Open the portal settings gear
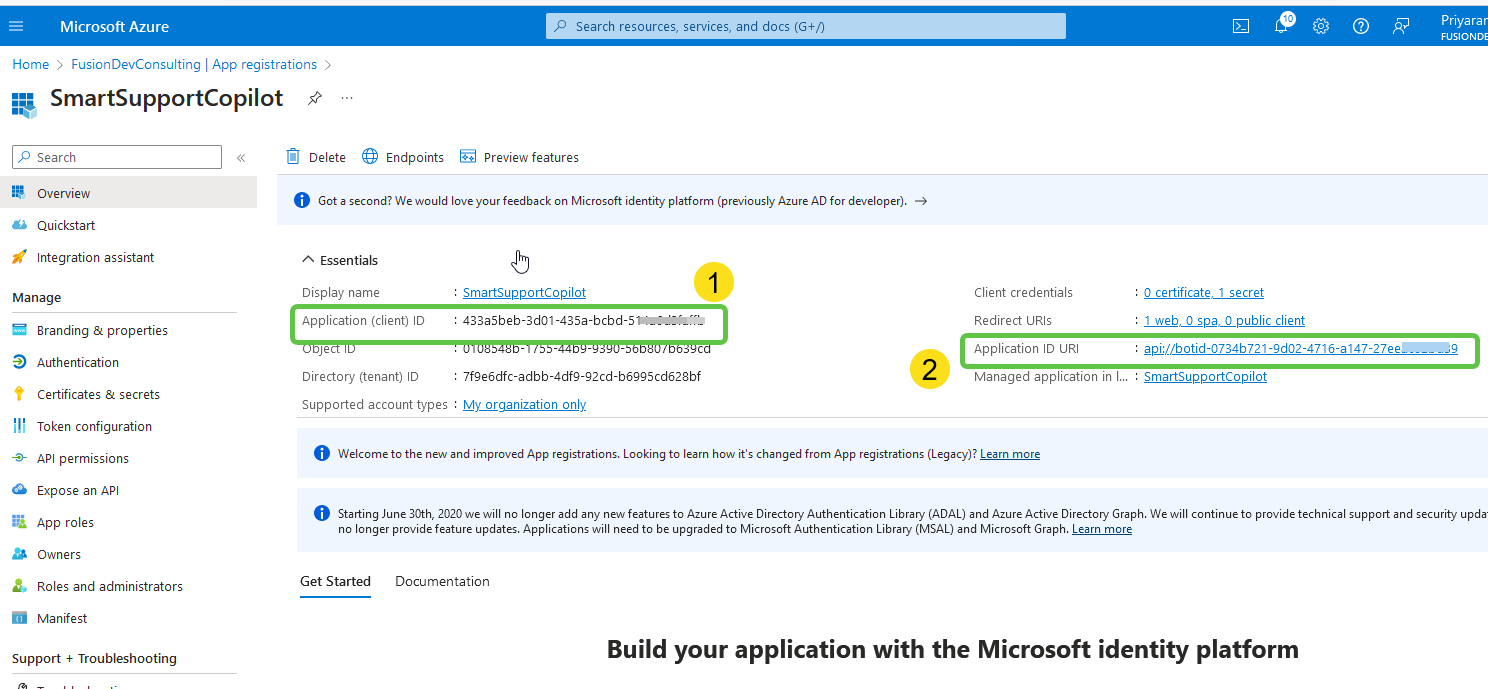This screenshot has width=1488, height=689. click(x=1320, y=26)
